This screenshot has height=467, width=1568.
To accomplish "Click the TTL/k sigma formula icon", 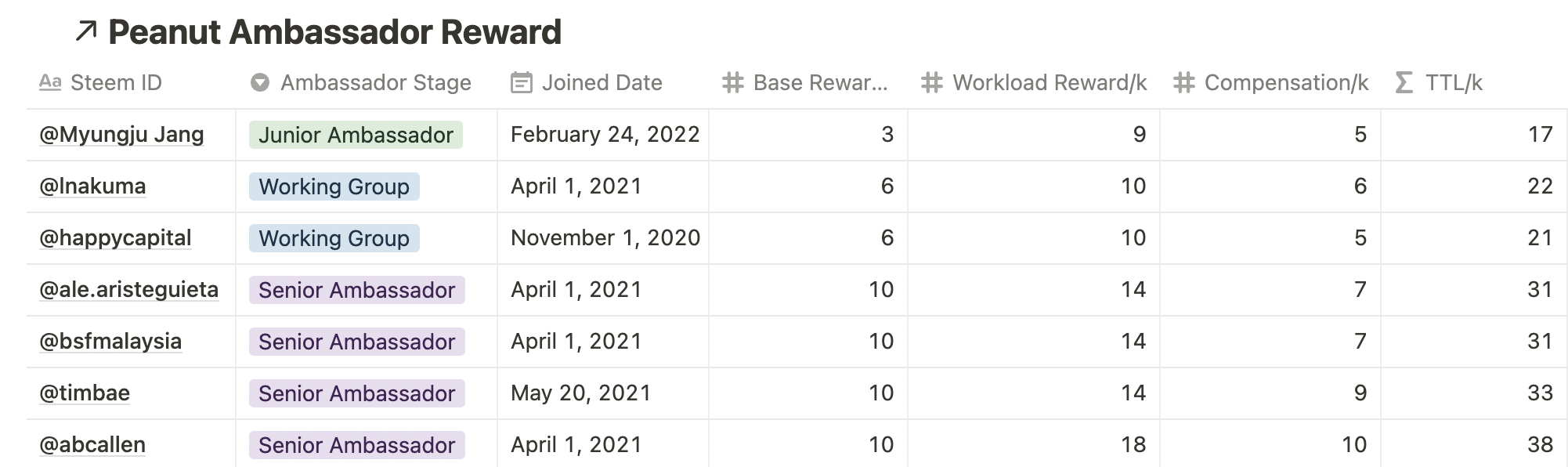I will pos(1404,82).
